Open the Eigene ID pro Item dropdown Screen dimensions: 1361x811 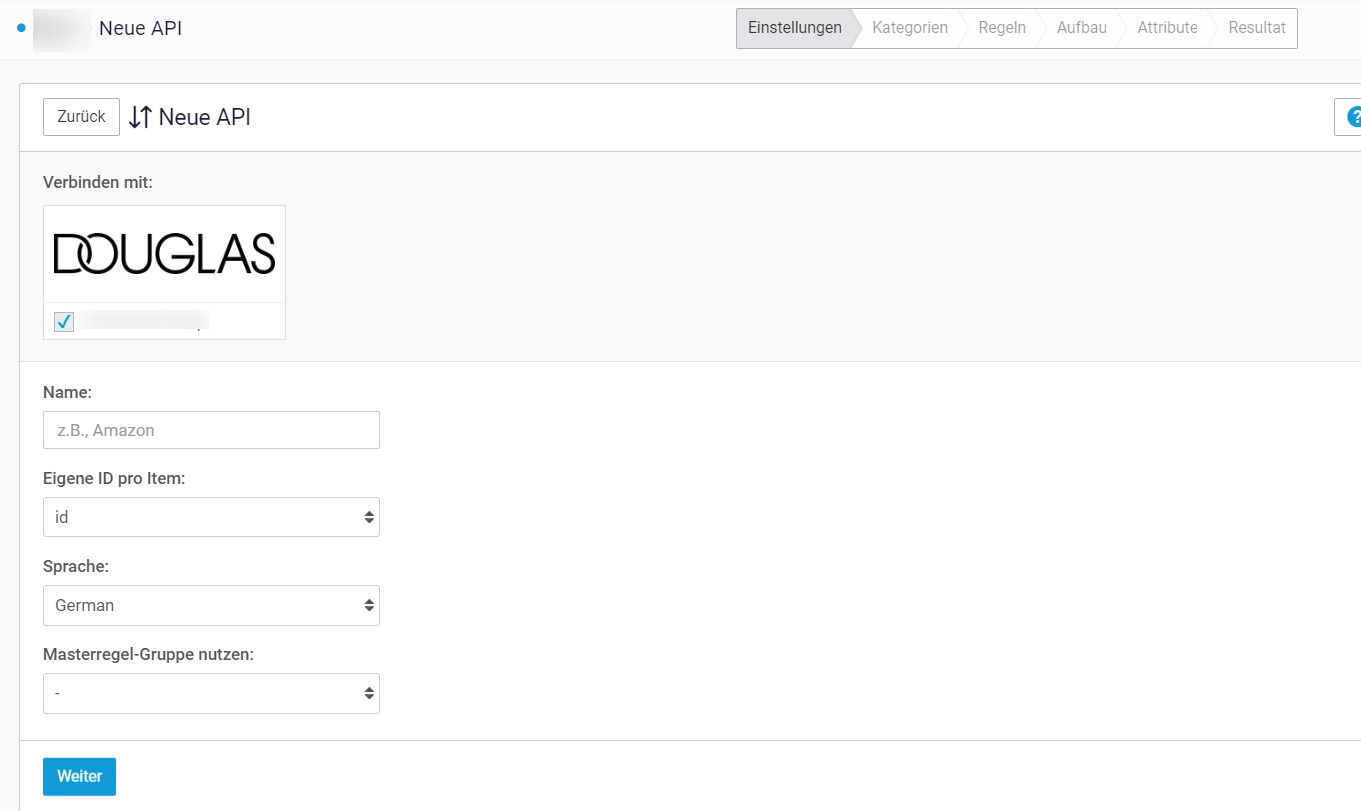point(211,517)
